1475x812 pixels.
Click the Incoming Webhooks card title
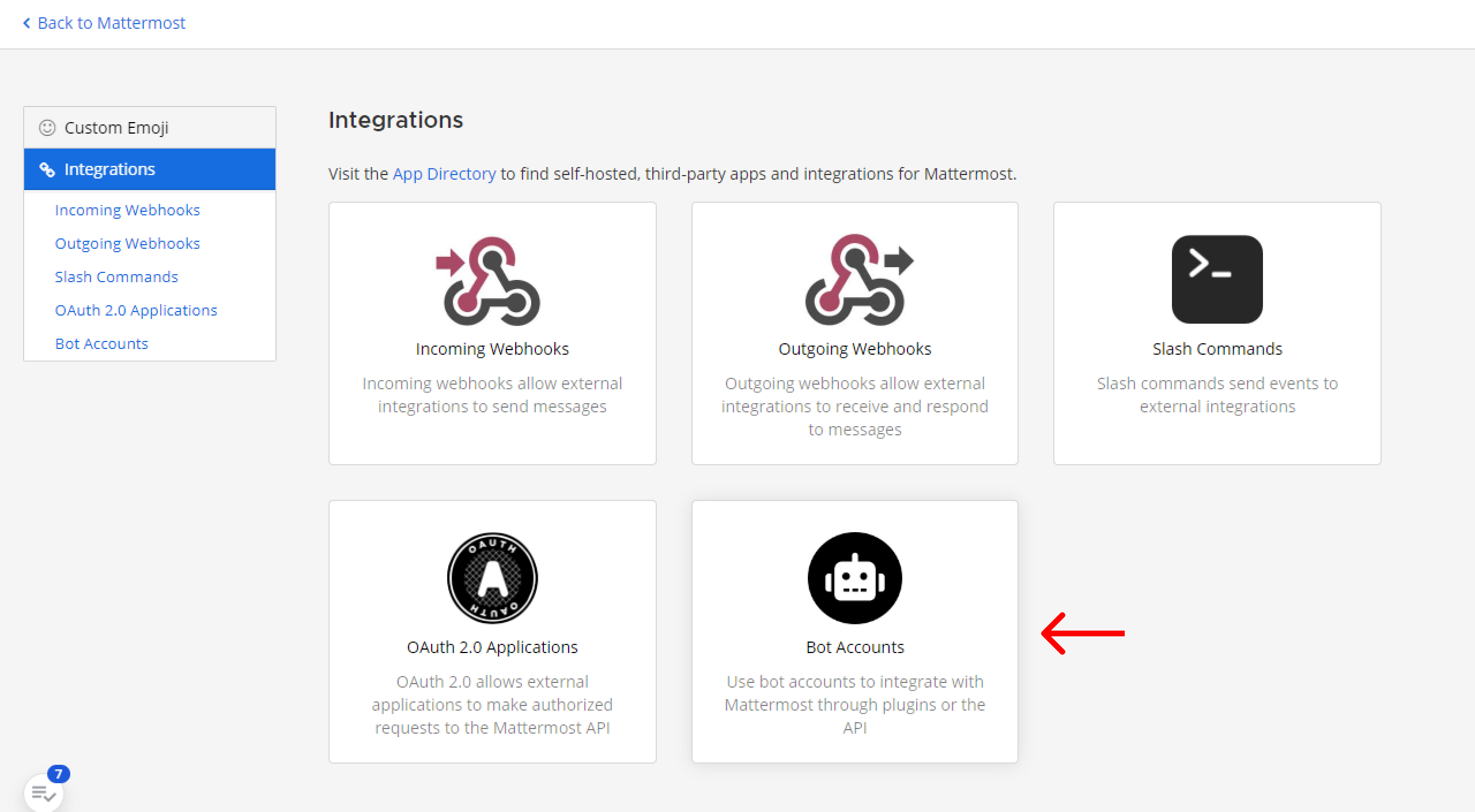[492, 349]
